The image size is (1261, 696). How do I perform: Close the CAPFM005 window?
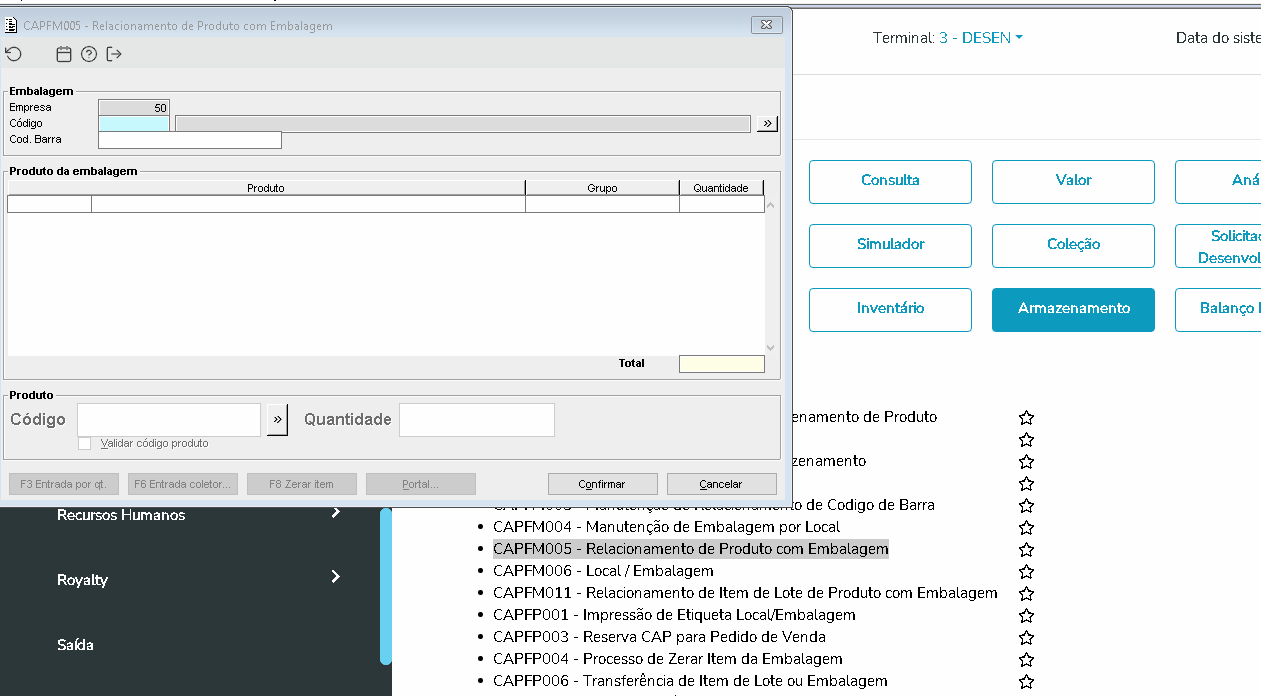click(x=766, y=25)
